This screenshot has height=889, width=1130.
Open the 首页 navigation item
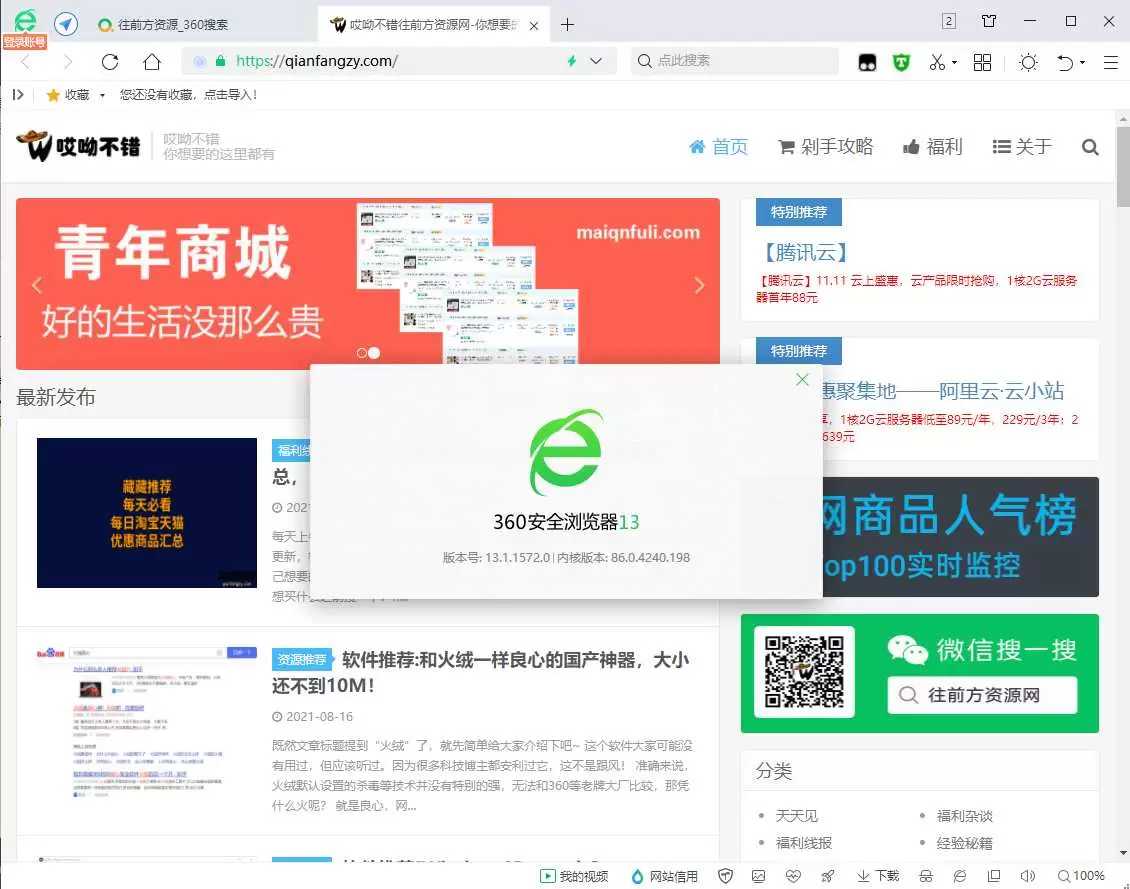719,147
